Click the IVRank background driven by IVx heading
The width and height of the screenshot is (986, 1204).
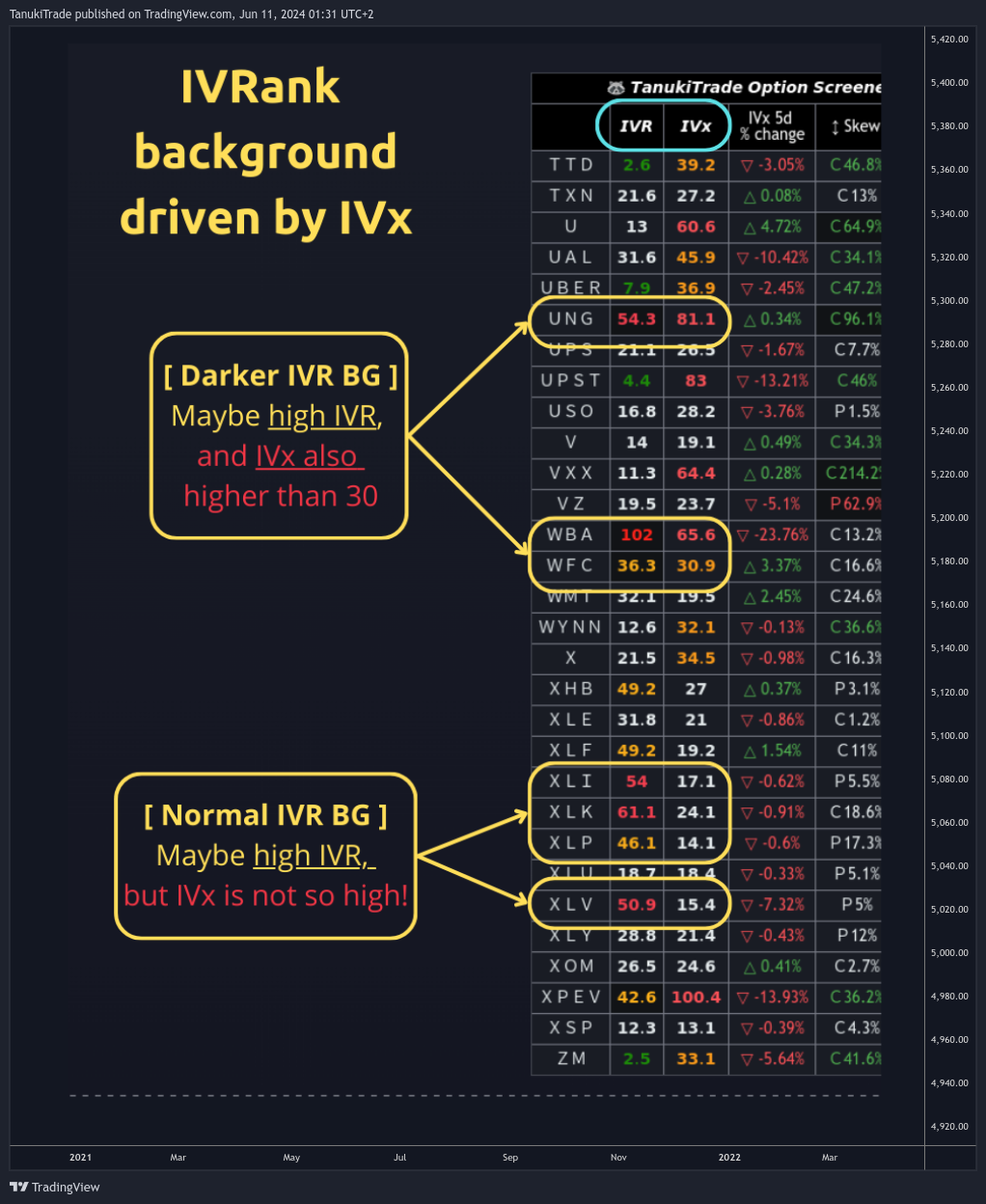tap(266, 152)
